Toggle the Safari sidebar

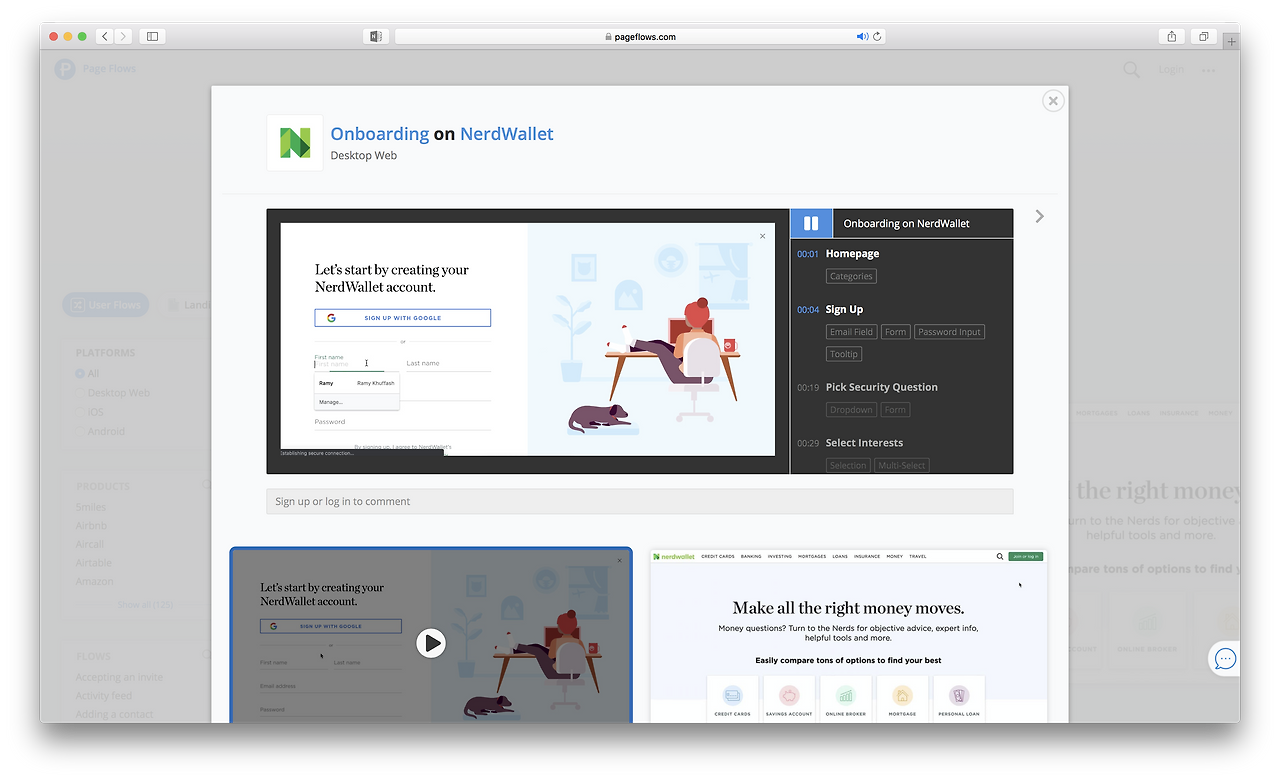point(152,36)
